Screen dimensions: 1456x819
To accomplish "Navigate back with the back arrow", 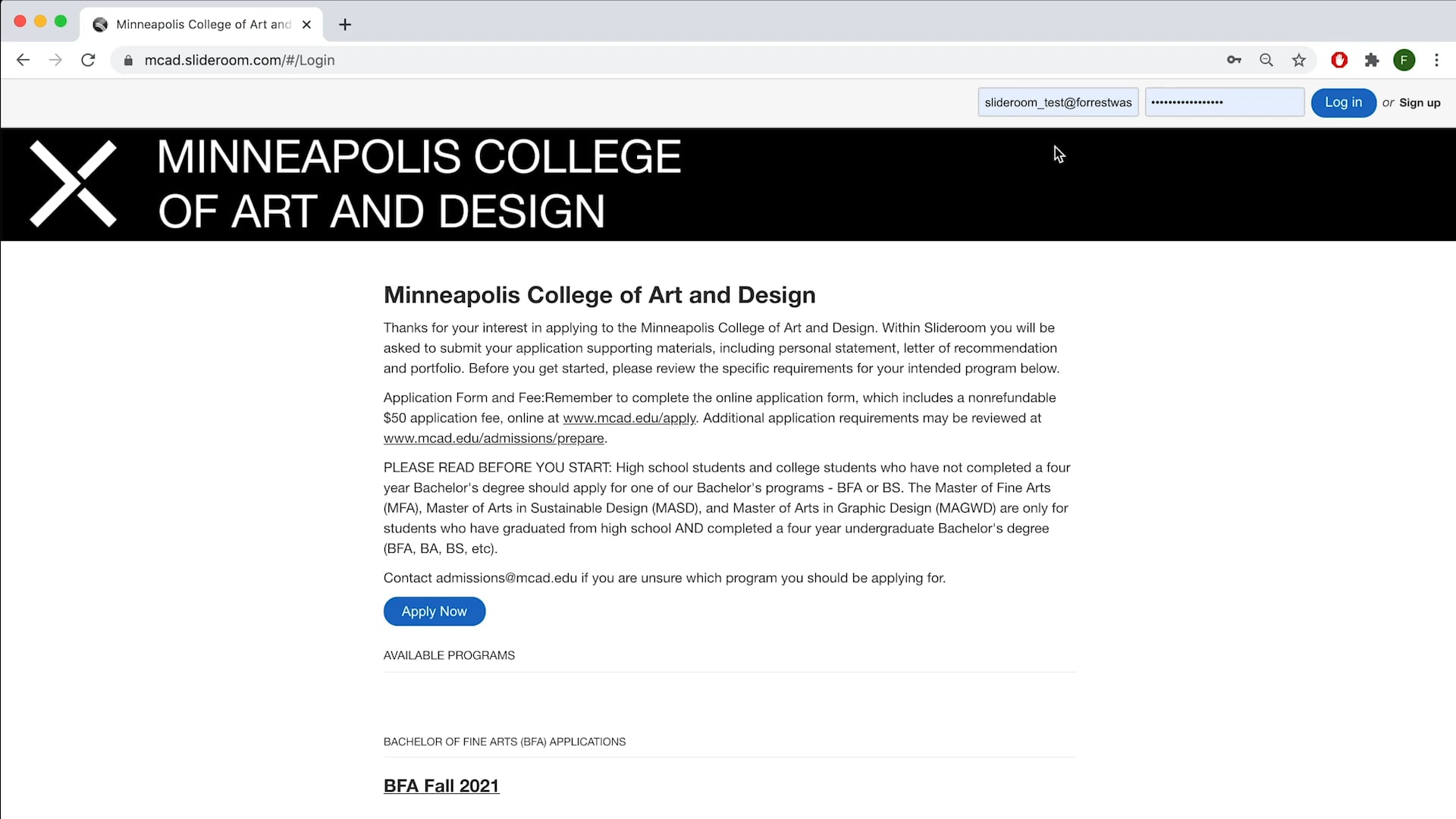I will click(x=23, y=60).
